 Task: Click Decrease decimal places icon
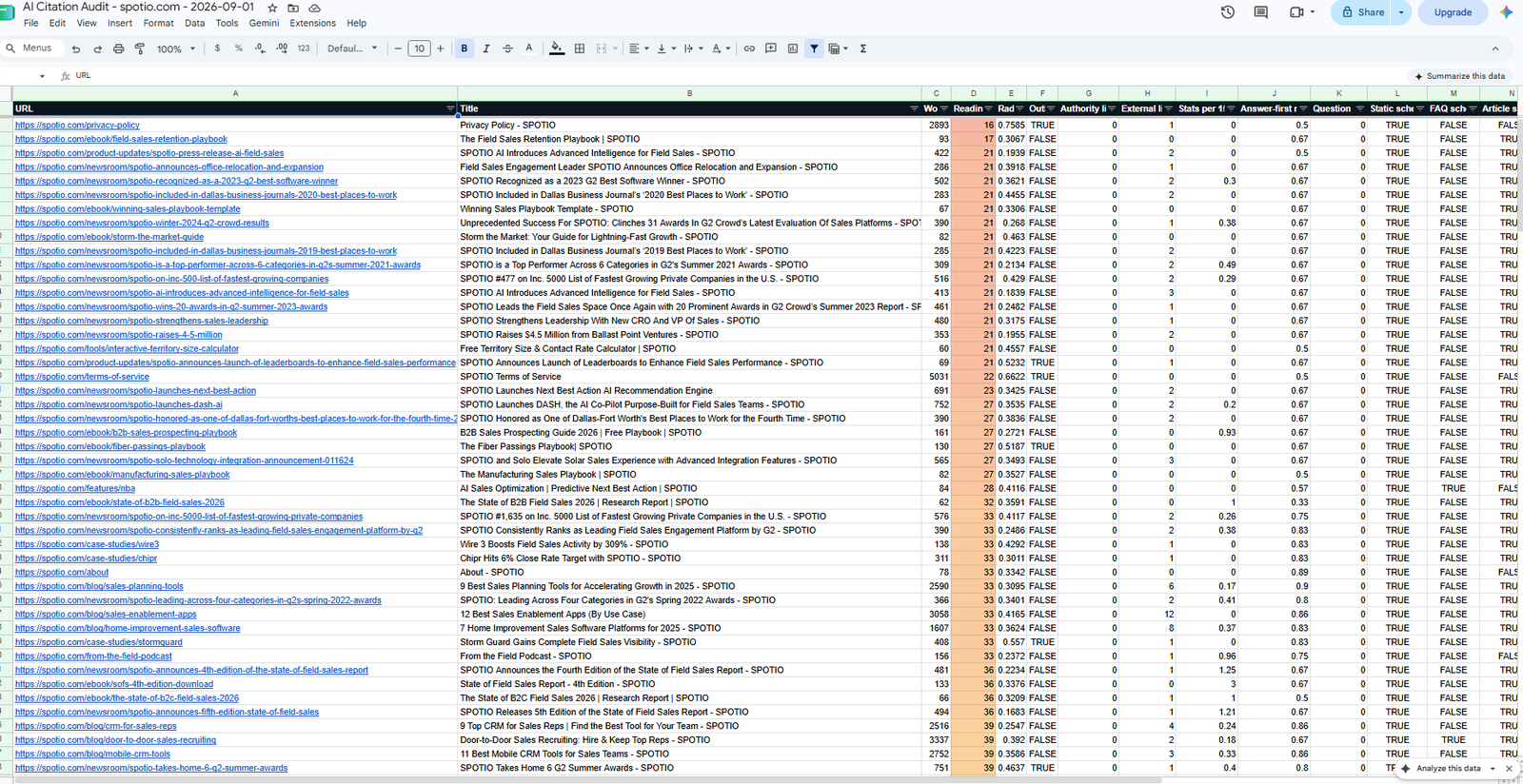click(260, 49)
